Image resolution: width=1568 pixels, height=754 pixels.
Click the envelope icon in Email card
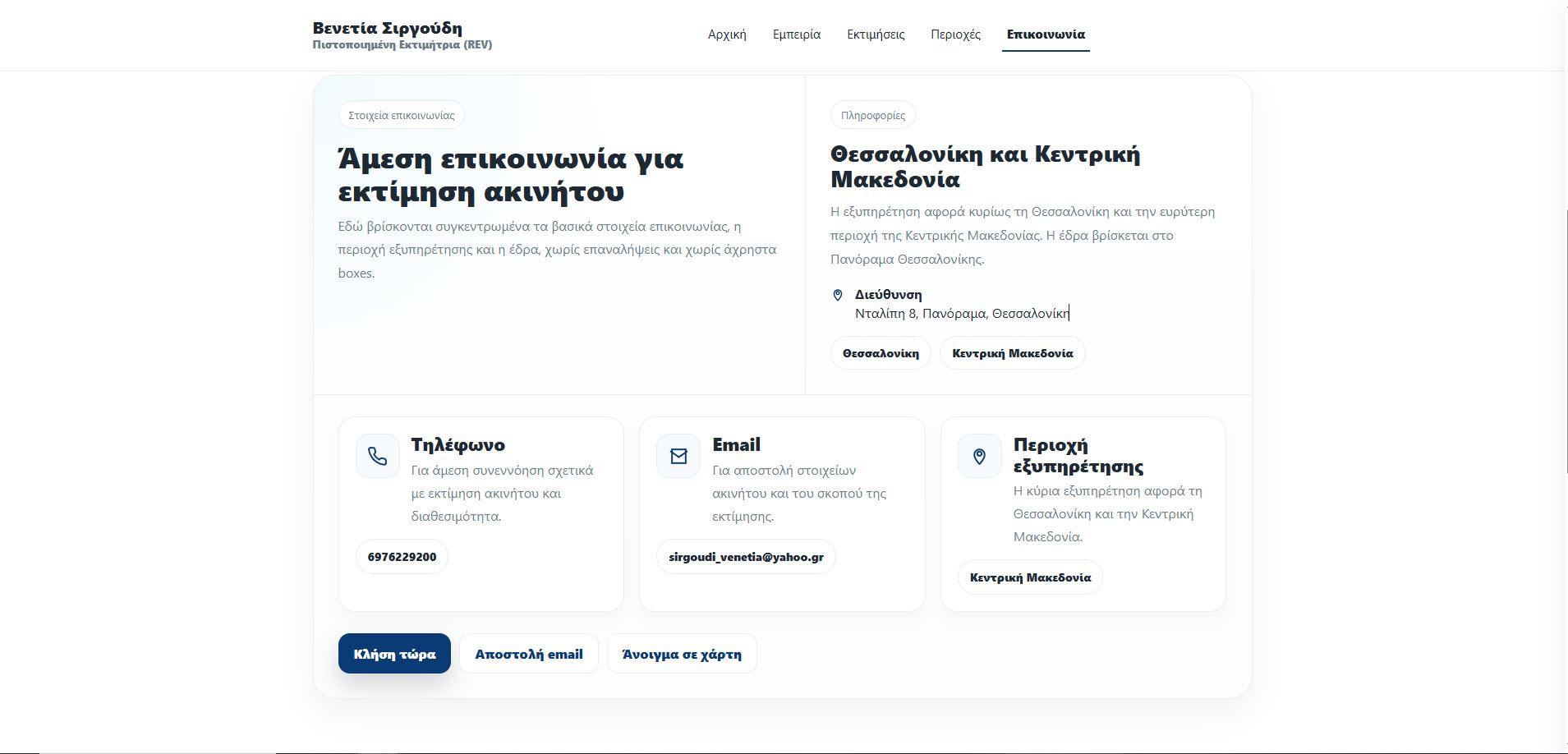(678, 456)
